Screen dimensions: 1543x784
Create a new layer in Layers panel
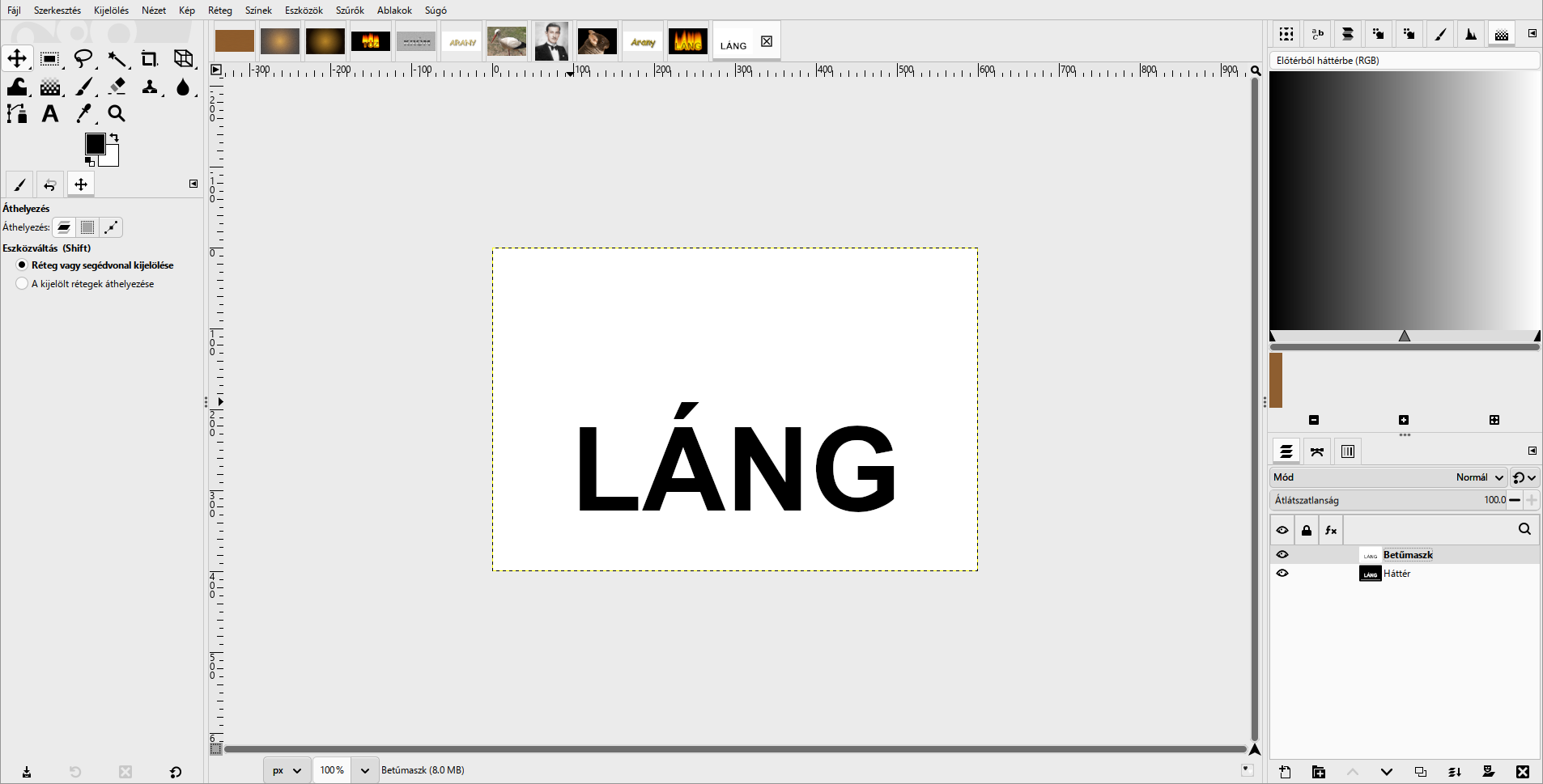1285,772
